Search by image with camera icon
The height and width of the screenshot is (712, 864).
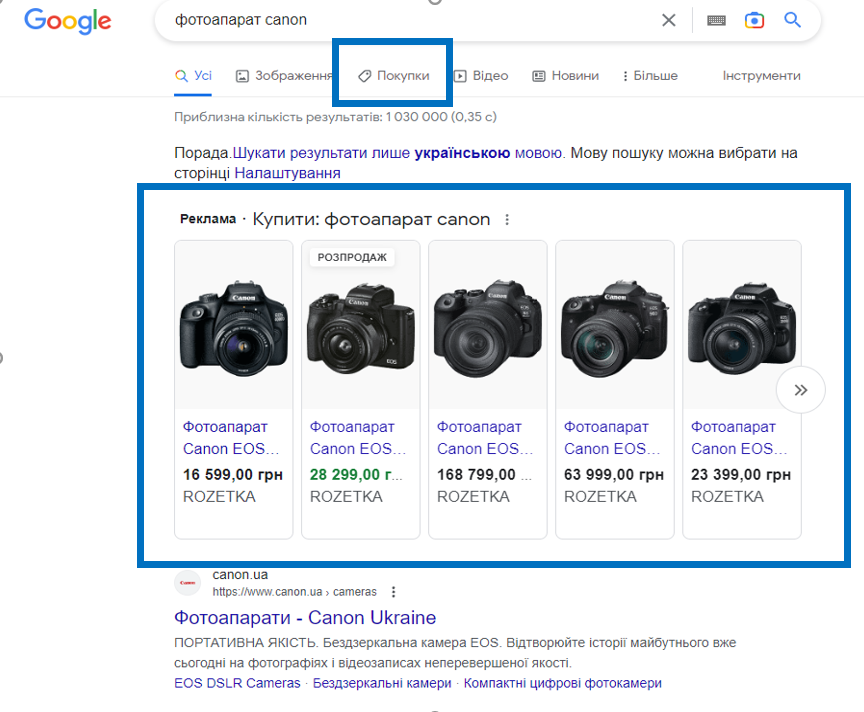[x=754, y=20]
